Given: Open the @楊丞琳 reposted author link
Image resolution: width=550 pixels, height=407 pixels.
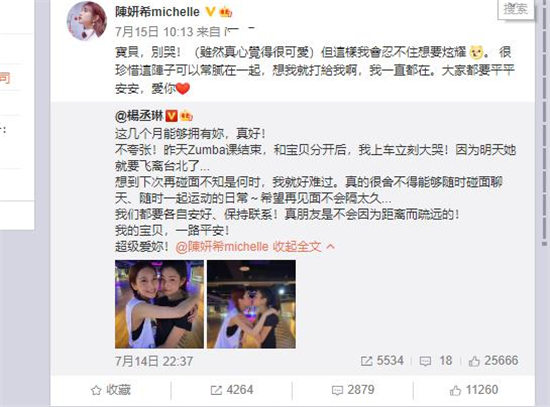Looking at the screenshot, I should tap(139, 116).
